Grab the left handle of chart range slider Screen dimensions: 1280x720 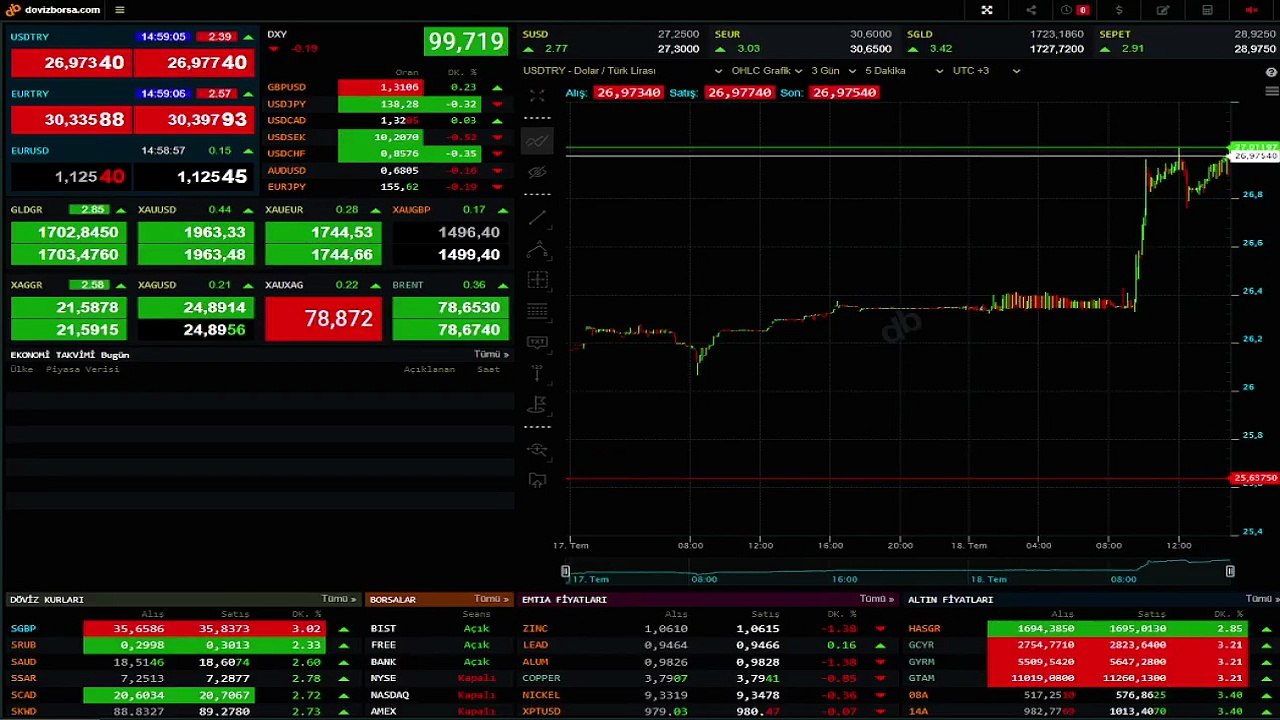tap(565, 572)
